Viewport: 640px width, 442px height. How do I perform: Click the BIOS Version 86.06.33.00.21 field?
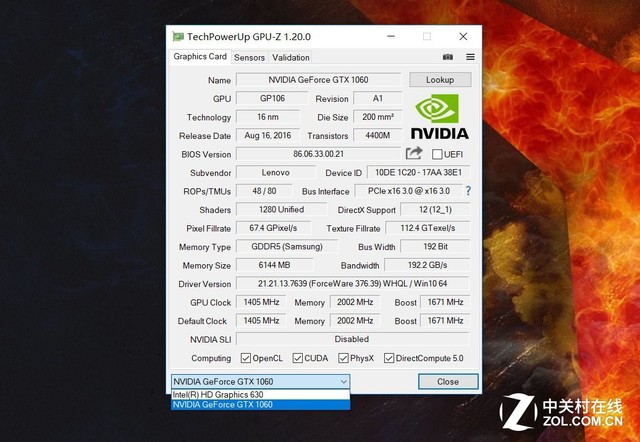click(318, 154)
